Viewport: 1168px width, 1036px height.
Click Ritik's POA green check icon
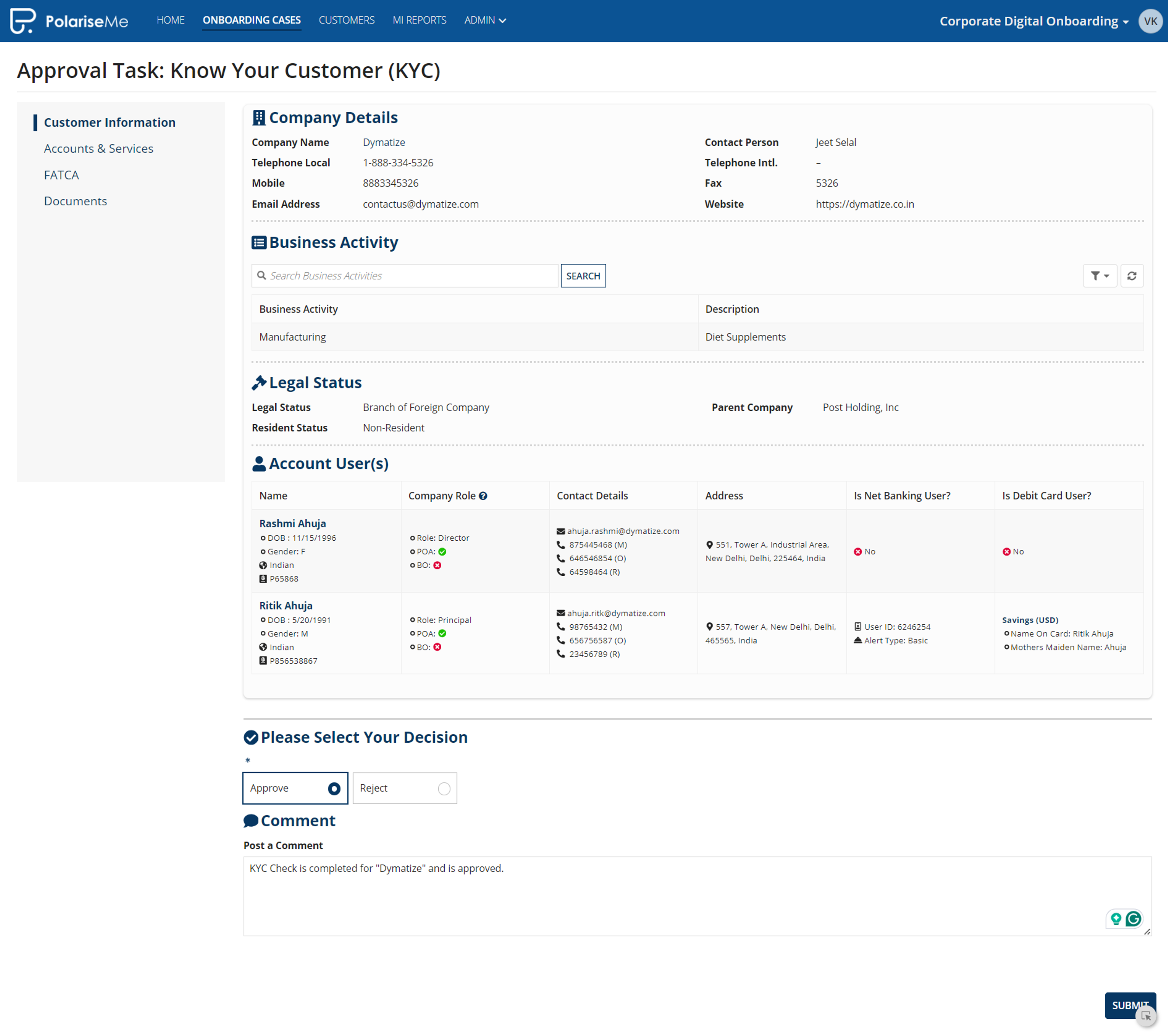(x=442, y=633)
